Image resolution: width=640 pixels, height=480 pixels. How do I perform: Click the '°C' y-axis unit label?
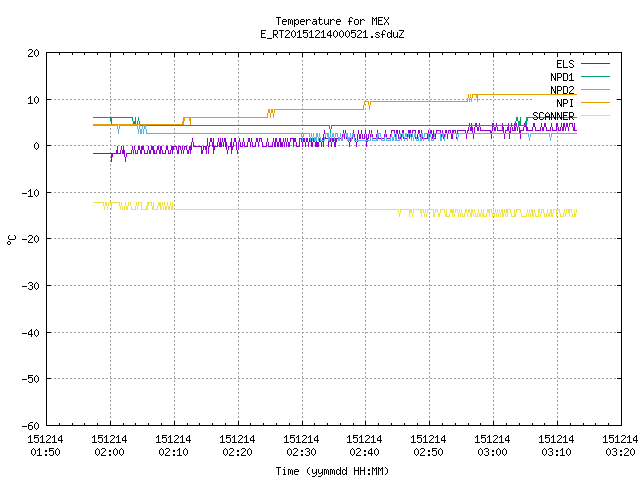12,240
